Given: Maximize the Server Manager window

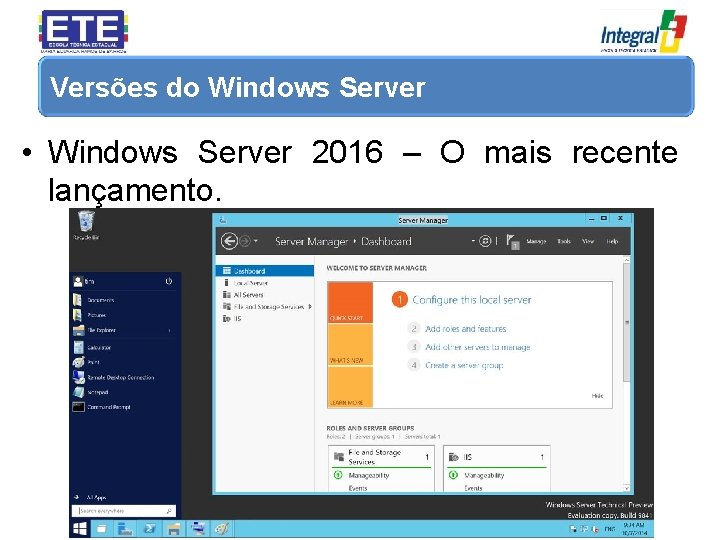Looking at the screenshot, I should 604,219.
